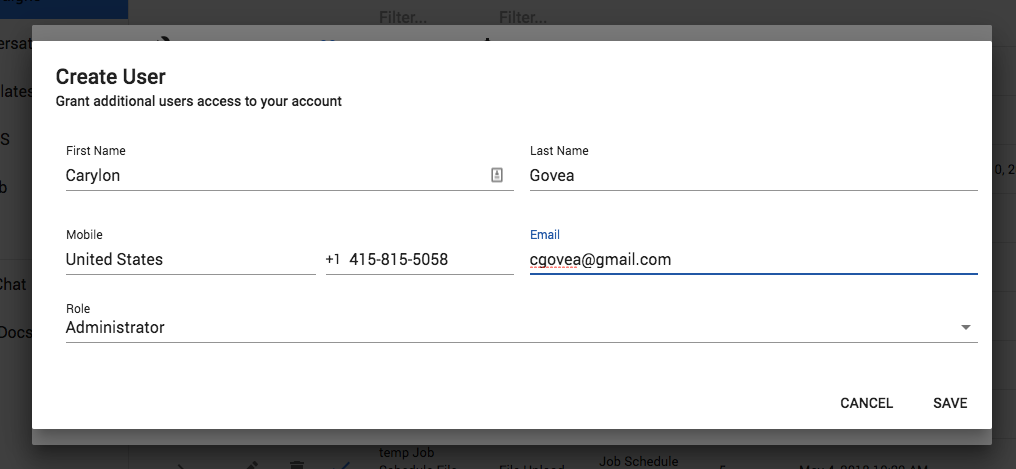Click the first Filter... box behind dialog
This screenshot has height=469, width=1016.
tap(403, 17)
